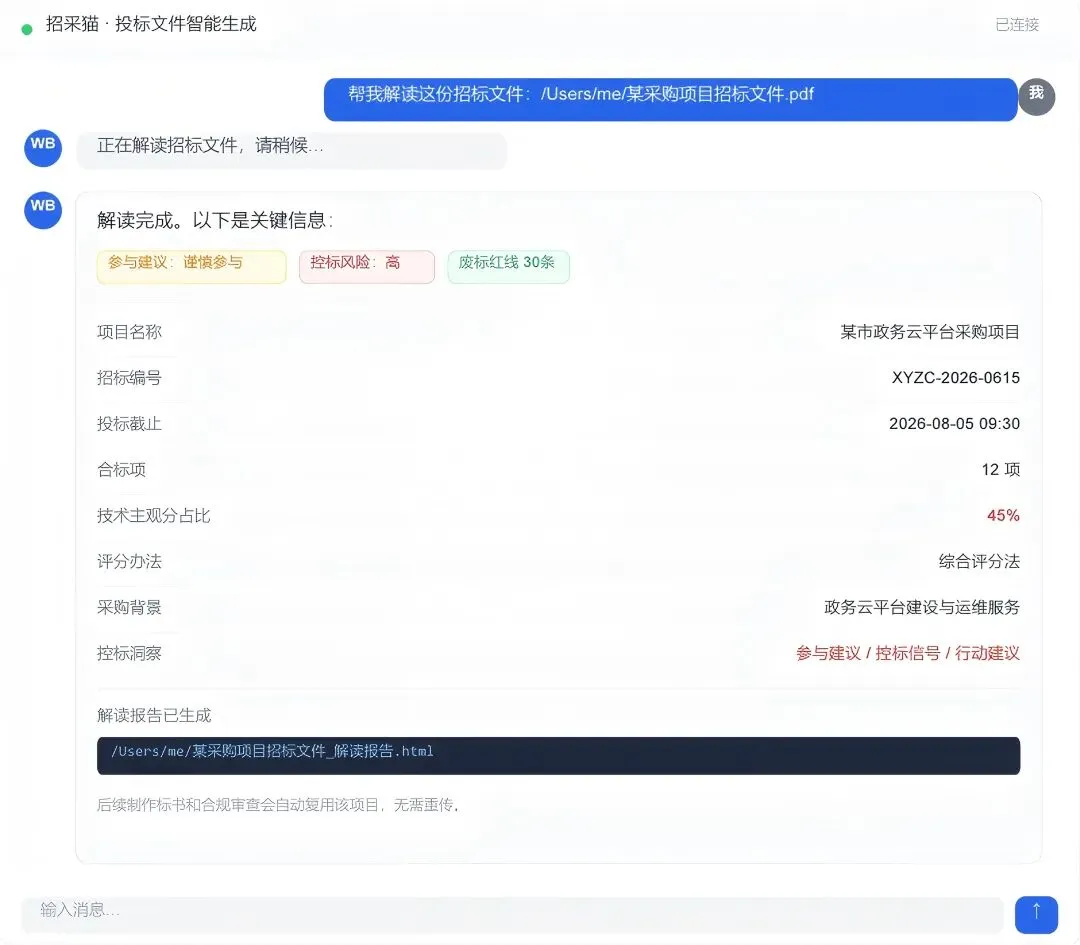The width and height of the screenshot is (1080, 945).
Task: Focus the 输入消息 message input field
Action: 512,913
